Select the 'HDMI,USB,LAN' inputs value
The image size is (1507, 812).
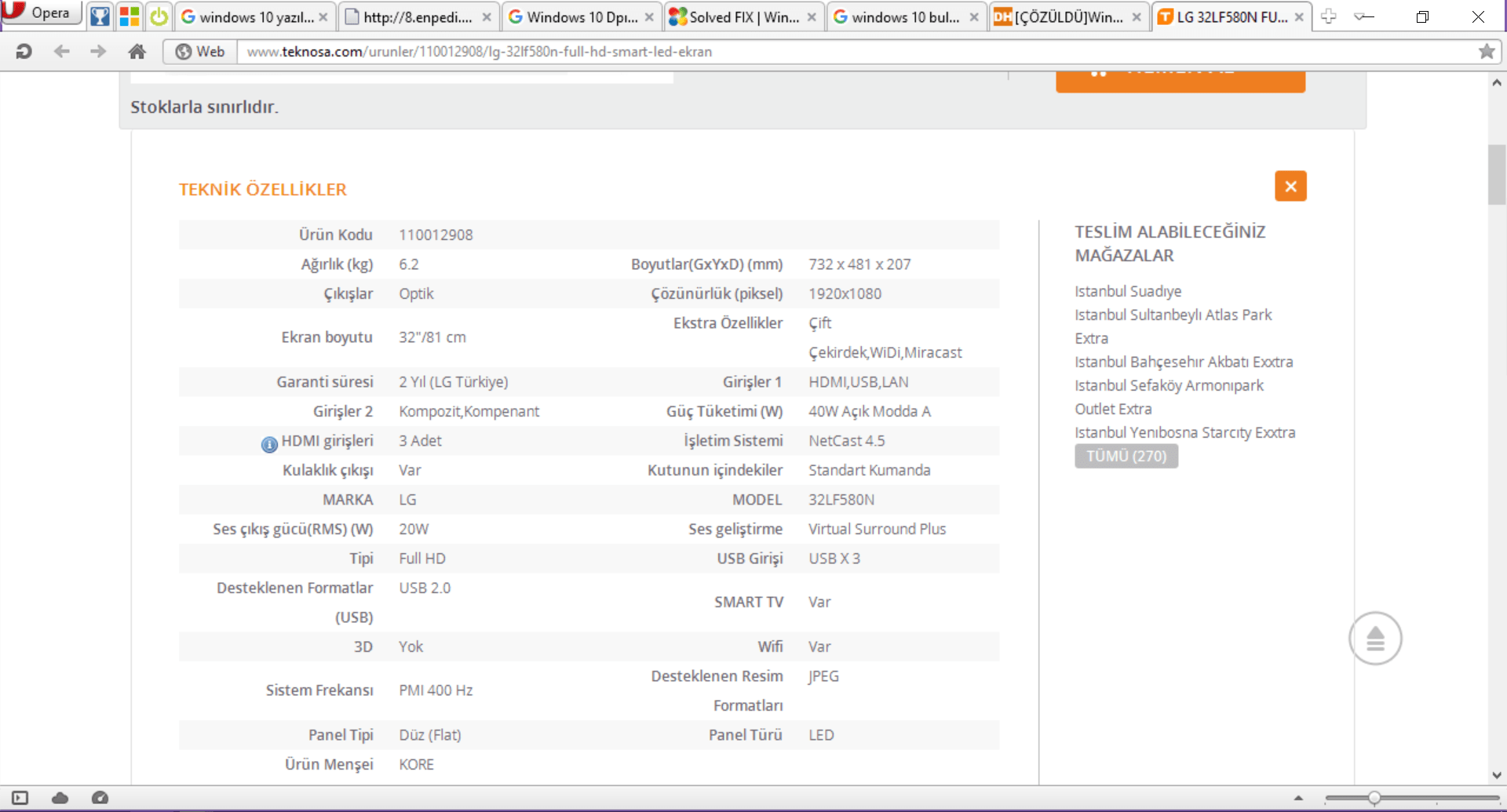[858, 382]
